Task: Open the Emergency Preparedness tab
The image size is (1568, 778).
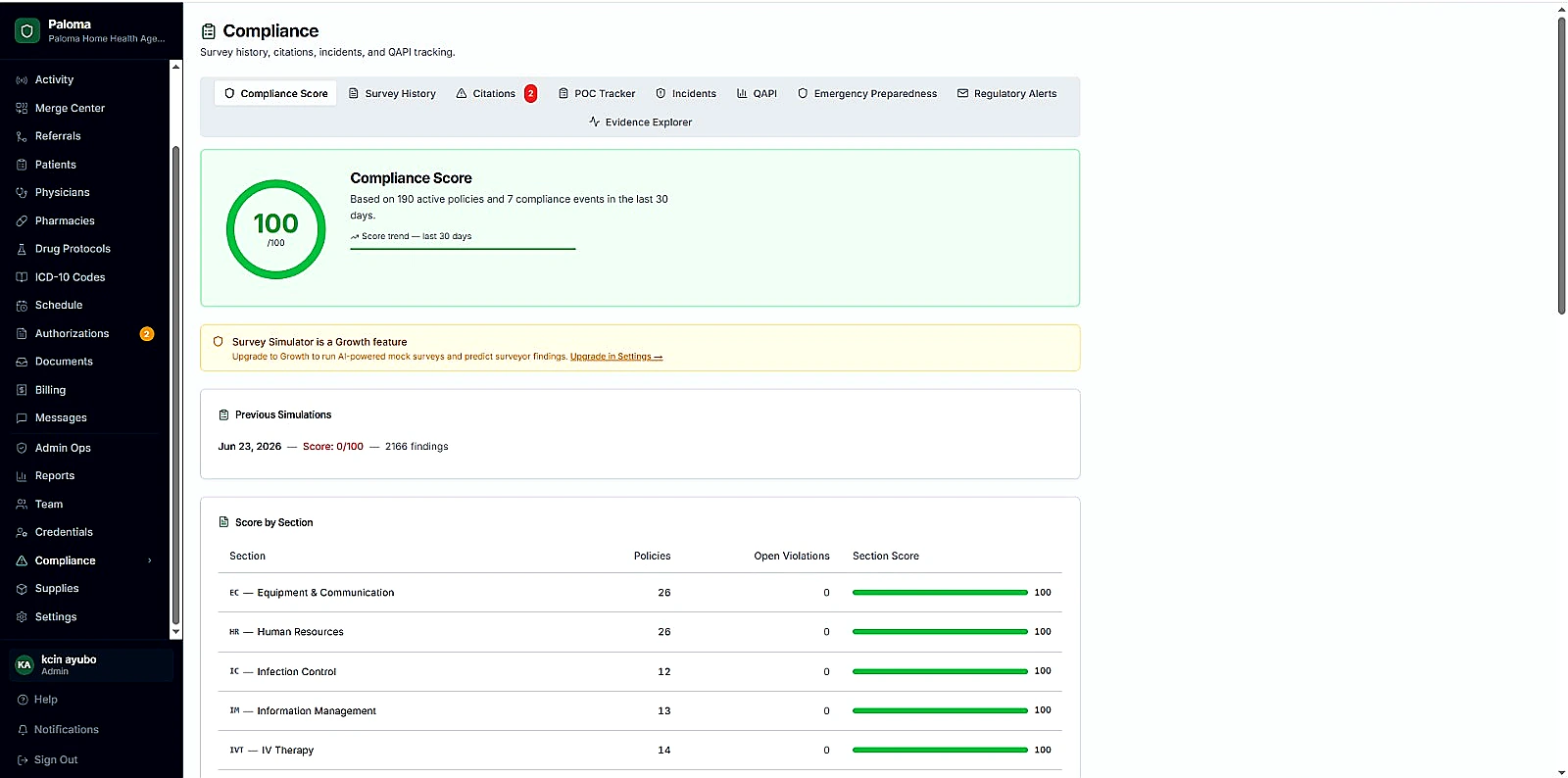Action: [x=867, y=94]
